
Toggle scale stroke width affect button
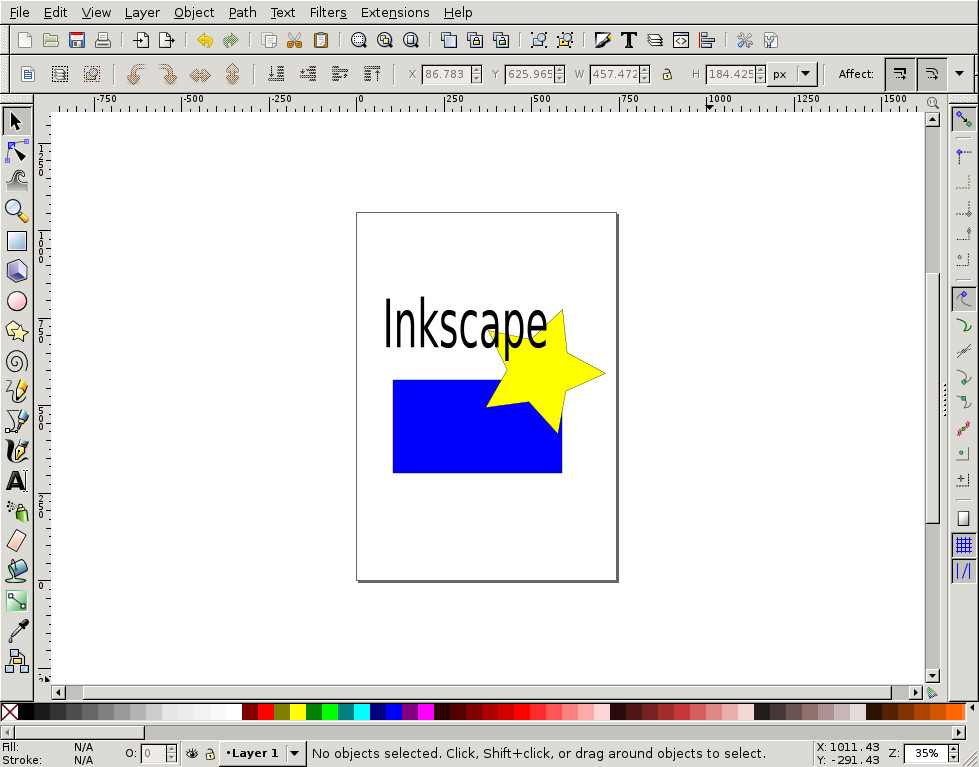point(900,74)
